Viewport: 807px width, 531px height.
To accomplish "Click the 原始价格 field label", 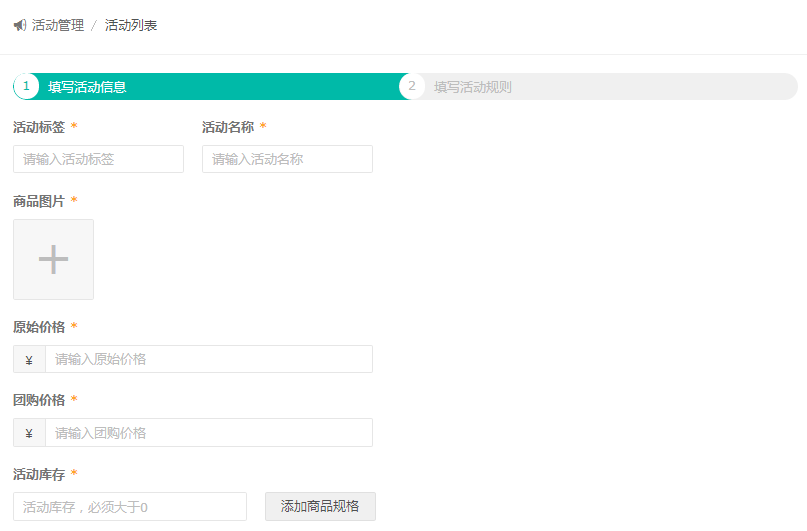I will pos(39,327).
